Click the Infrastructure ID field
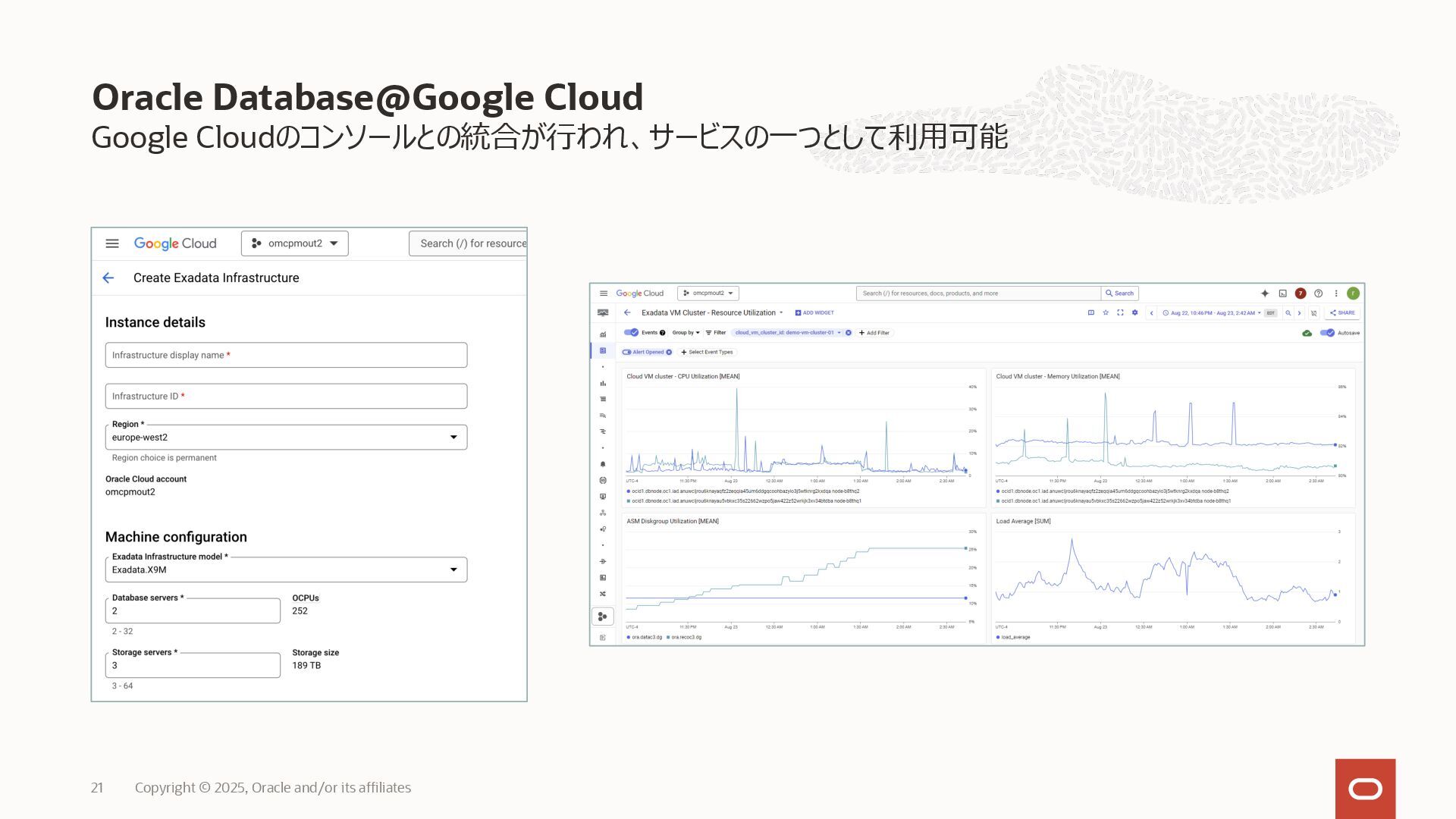Image resolution: width=1456 pixels, height=819 pixels. 286,396
